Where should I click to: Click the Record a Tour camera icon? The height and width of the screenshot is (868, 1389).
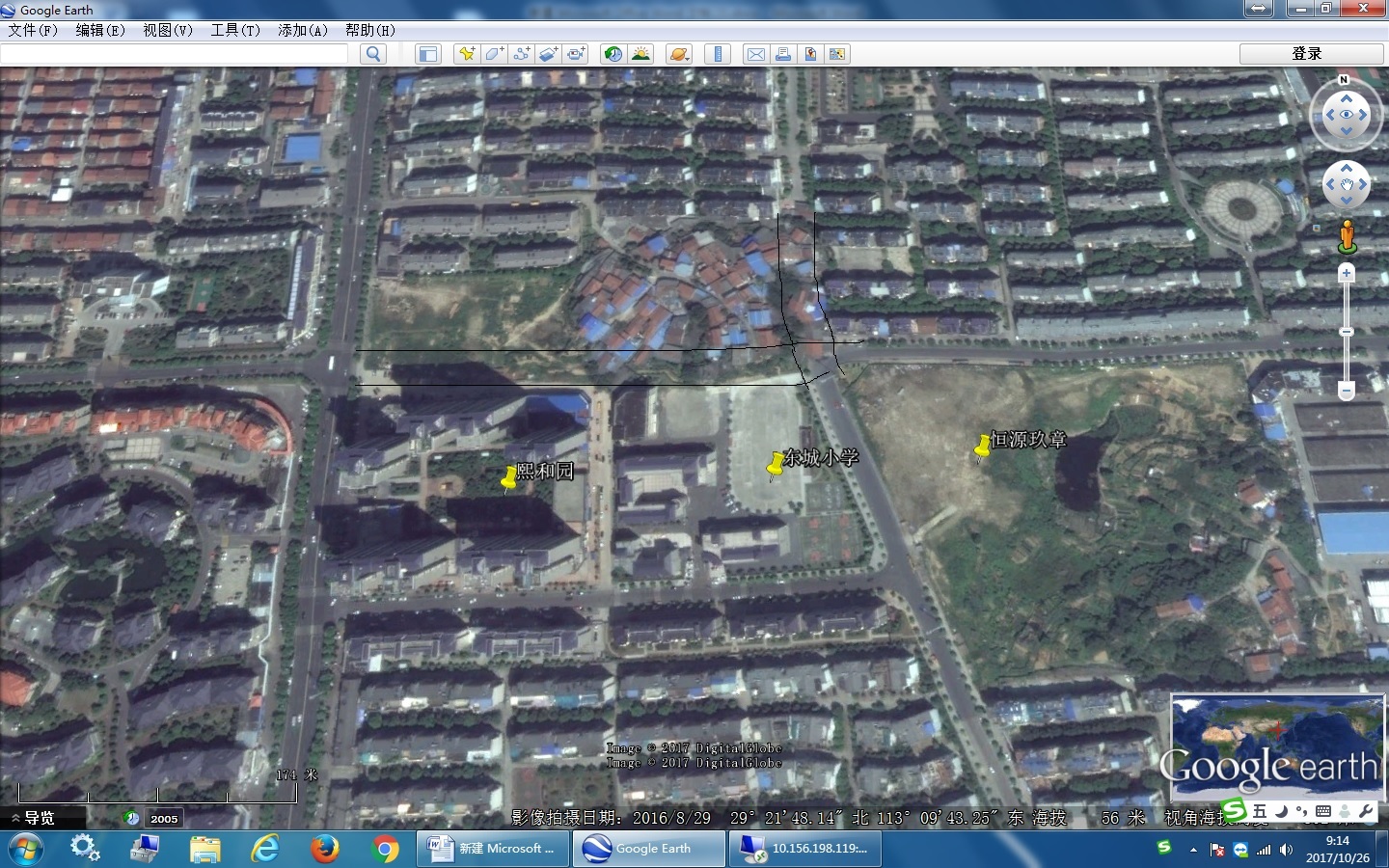click(x=576, y=54)
